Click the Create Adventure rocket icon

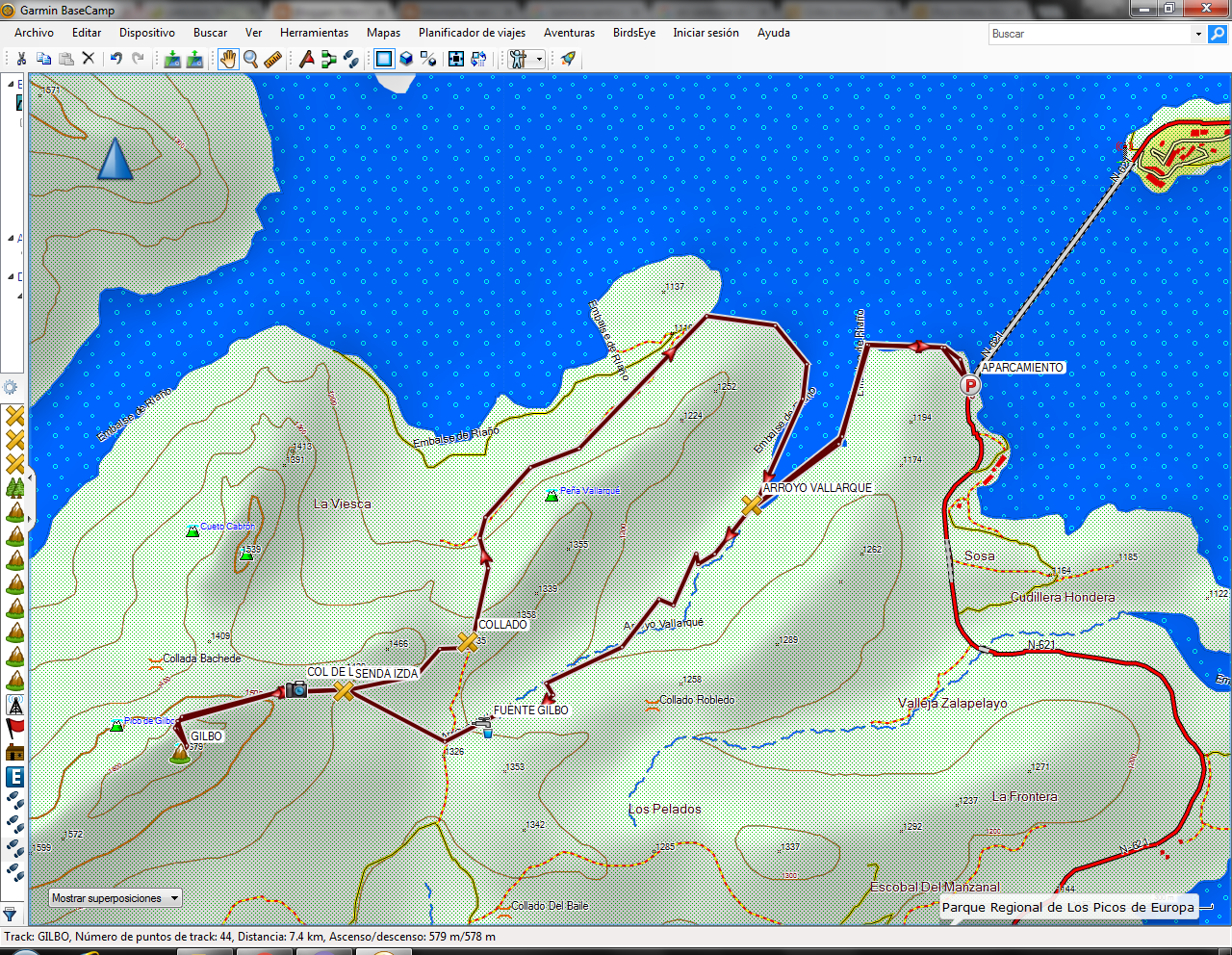568,59
